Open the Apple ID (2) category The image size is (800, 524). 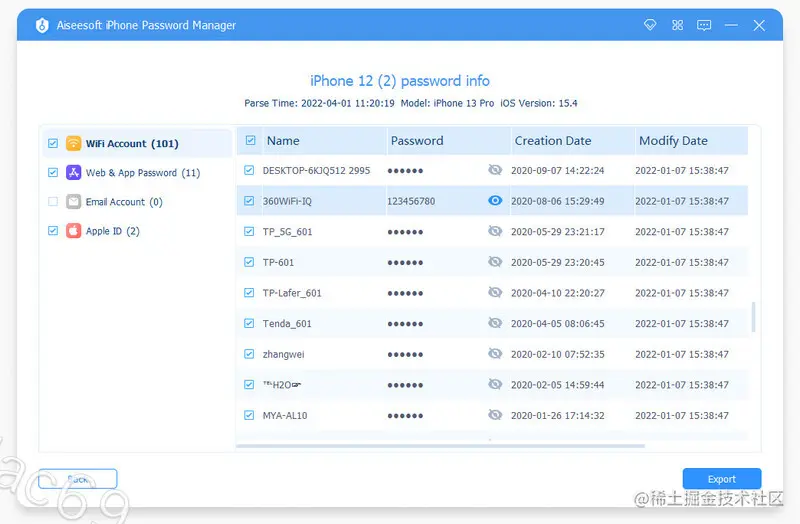pyautogui.click(x=137, y=231)
